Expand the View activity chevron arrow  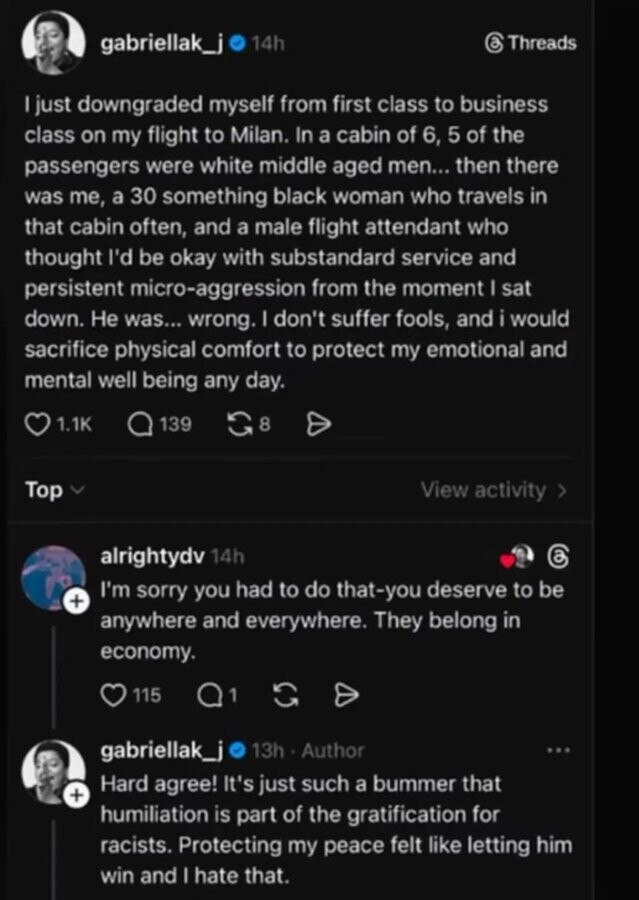pyautogui.click(x=562, y=490)
